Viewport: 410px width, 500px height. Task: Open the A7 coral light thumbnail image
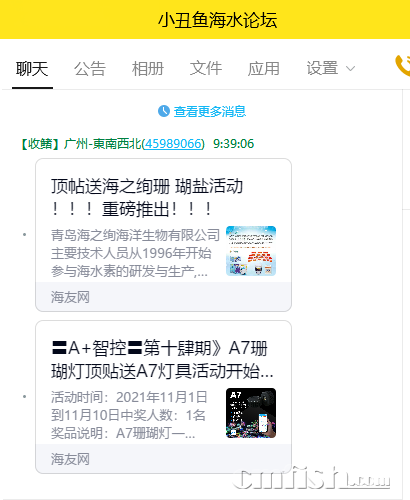pyautogui.click(x=251, y=413)
